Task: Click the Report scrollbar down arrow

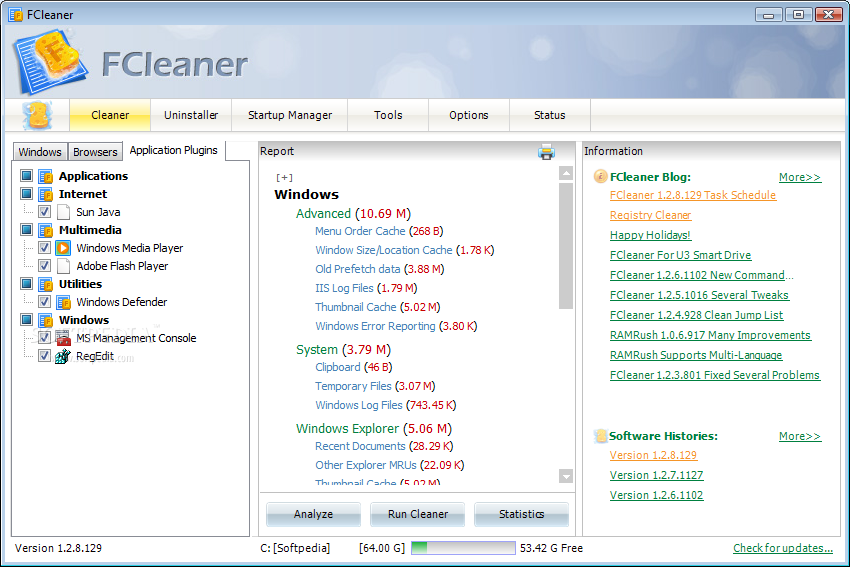Action: (x=566, y=476)
